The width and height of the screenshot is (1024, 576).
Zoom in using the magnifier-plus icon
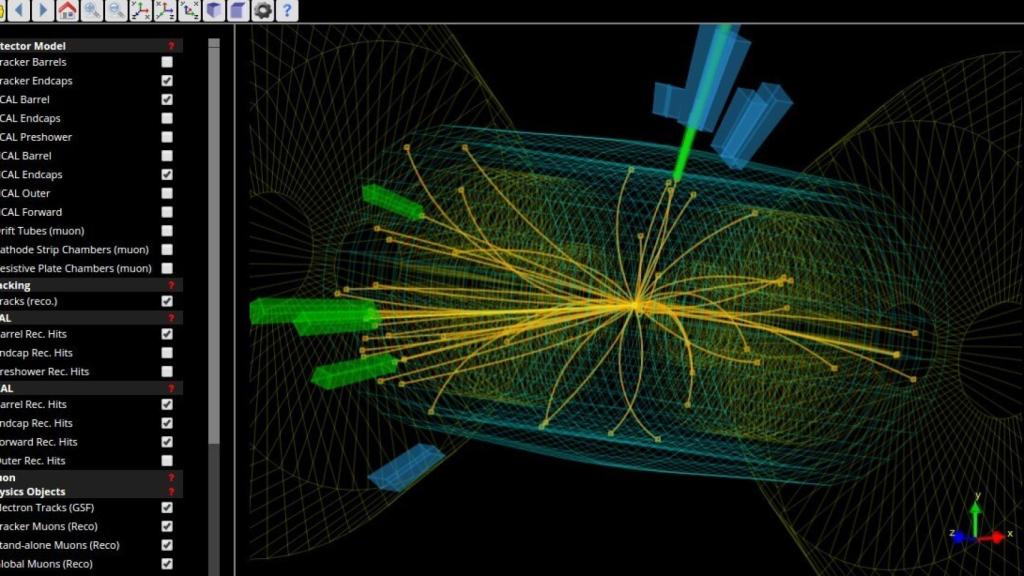pos(91,11)
